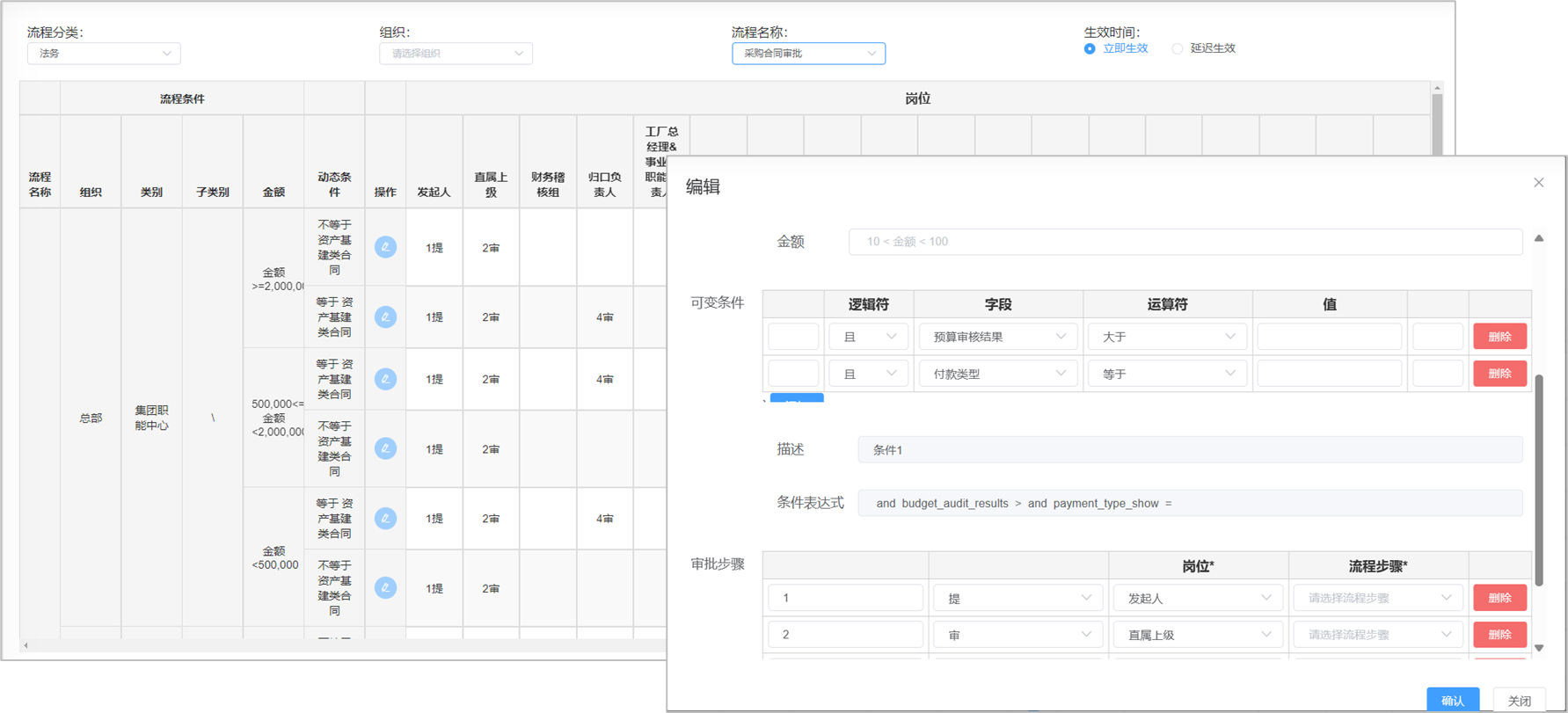The height and width of the screenshot is (713, 1568).
Task: Focus the 条件表达式 expression field
Action: (1190, 503)
